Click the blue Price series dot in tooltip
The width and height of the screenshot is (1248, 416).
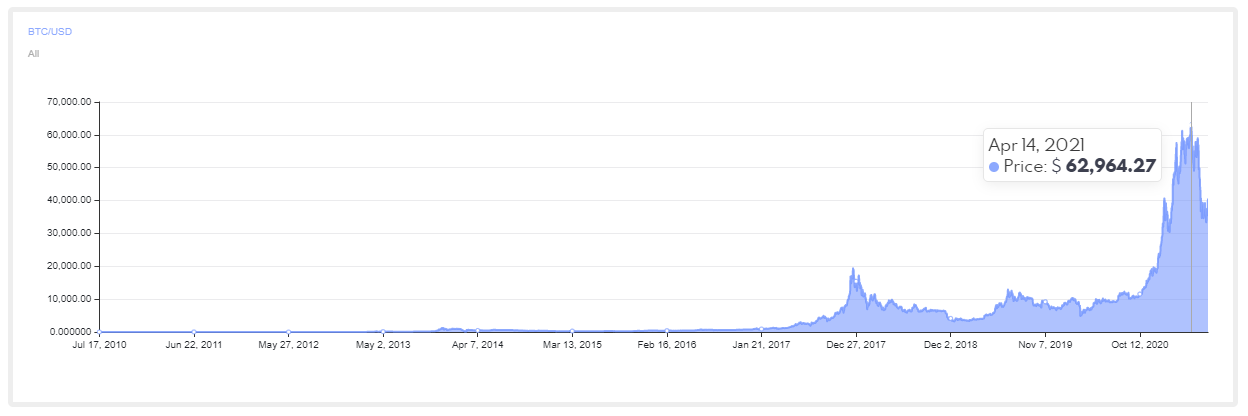(x=994, y=167)
